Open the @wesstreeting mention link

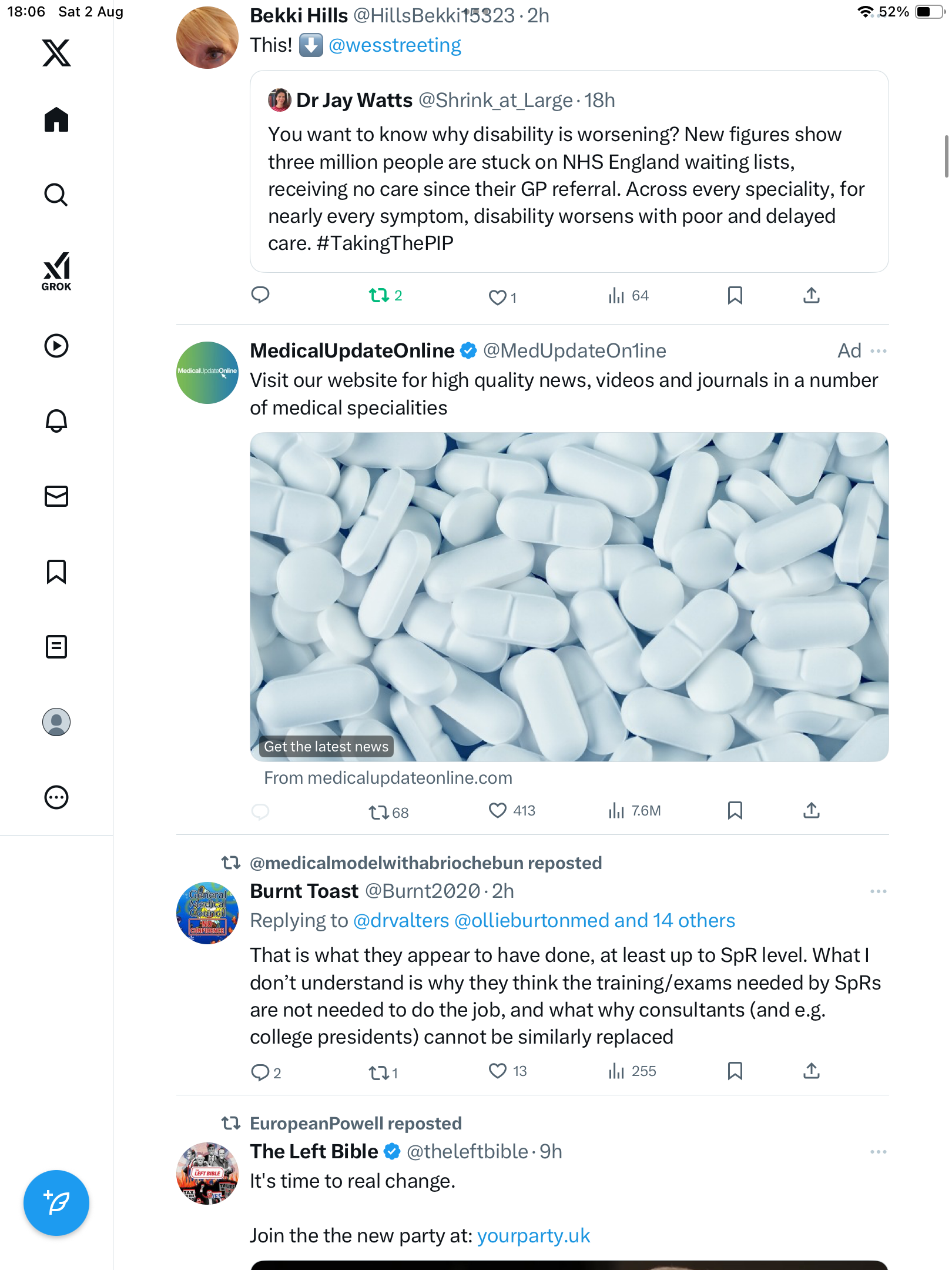394,45
